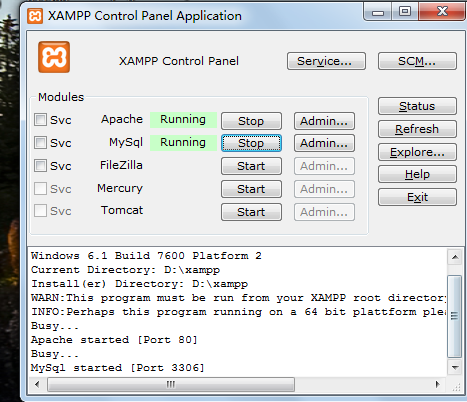Image resolution: width=467 pixels, height=402 pixels.
Task: Start the Mercury module
Action: (x=251, y=189)
